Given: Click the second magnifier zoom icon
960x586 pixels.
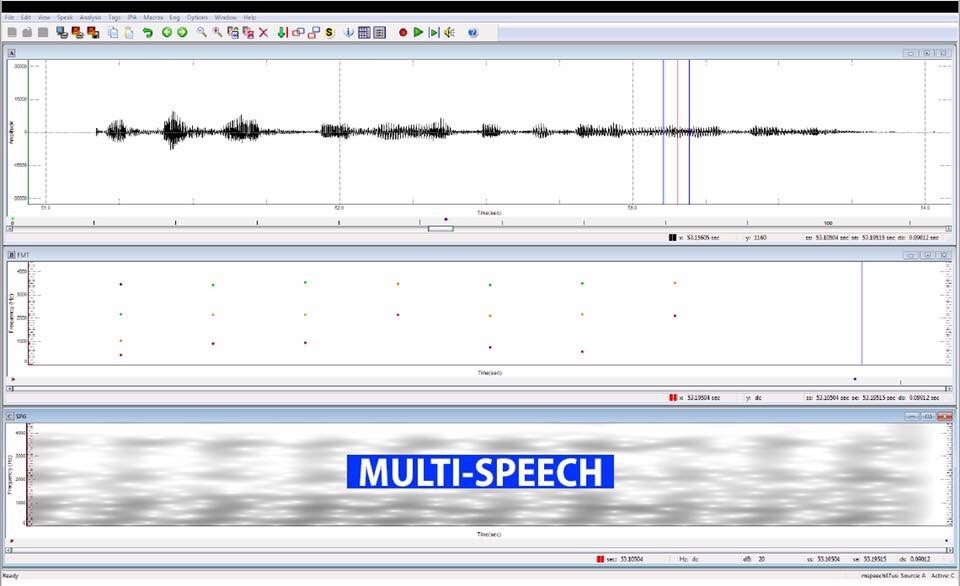Looking at the screenshot, I should [x=217, y=32].
